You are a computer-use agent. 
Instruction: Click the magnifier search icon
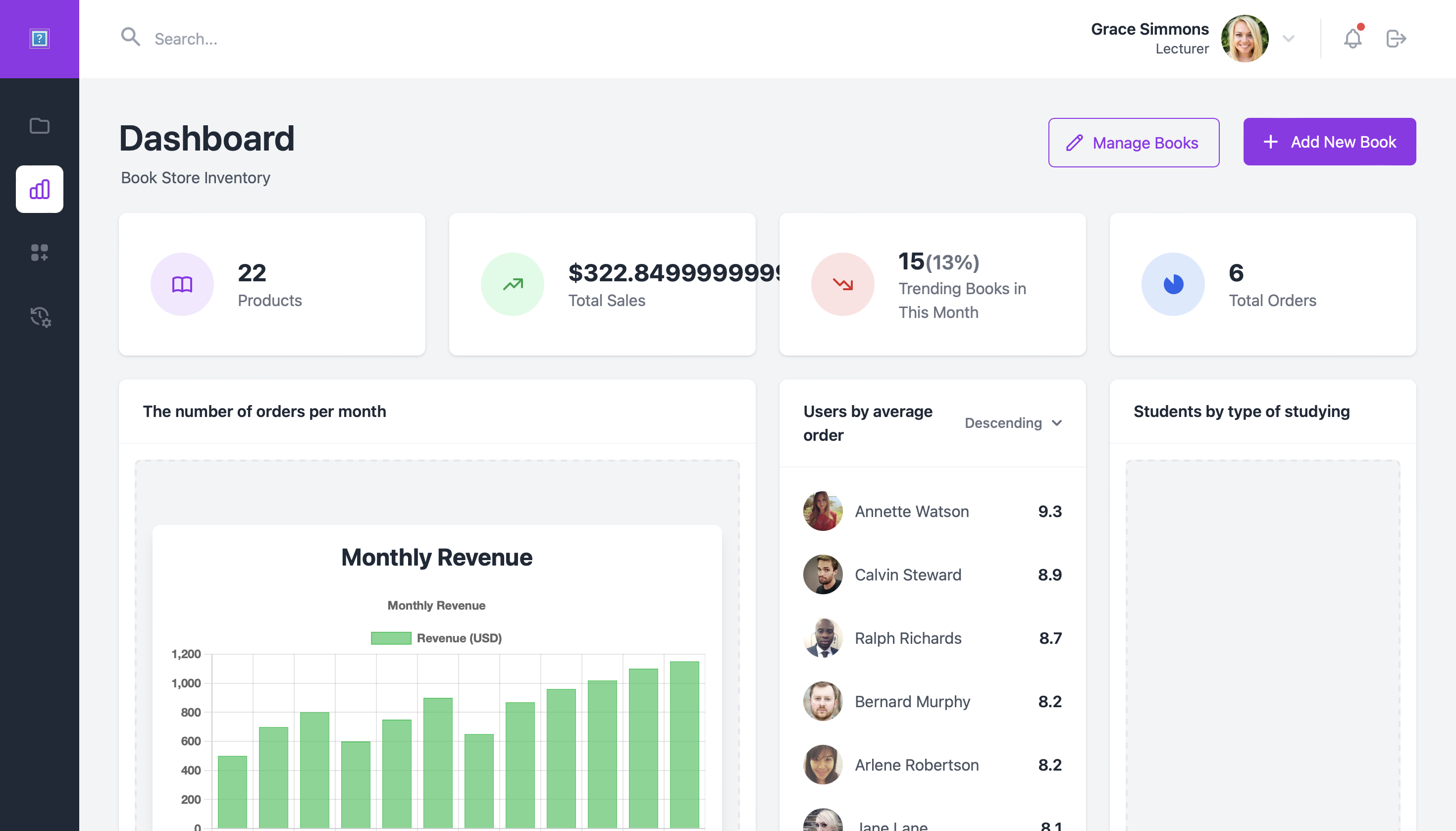[131, 37]
